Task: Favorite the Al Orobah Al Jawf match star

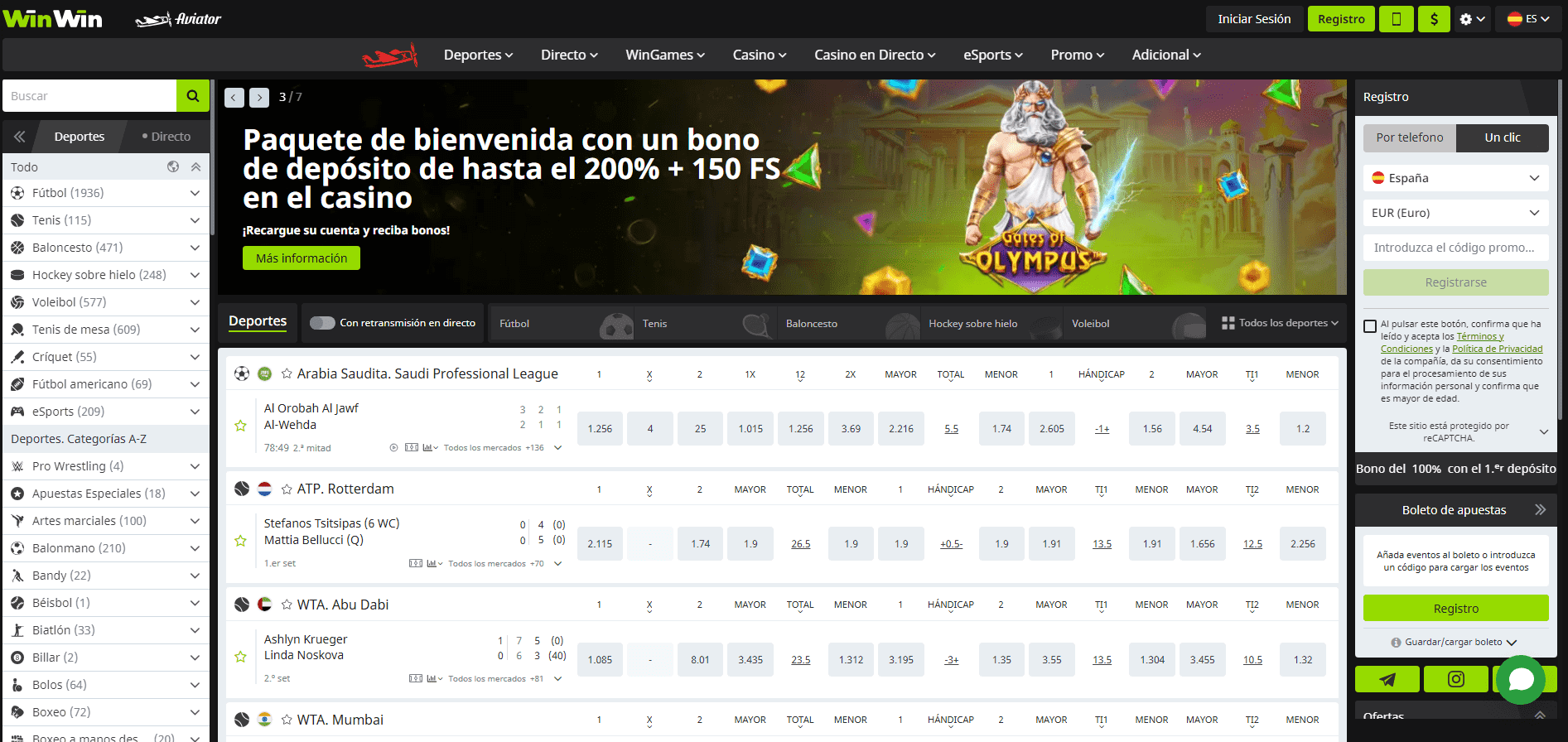Action: [x=240, y=426]
